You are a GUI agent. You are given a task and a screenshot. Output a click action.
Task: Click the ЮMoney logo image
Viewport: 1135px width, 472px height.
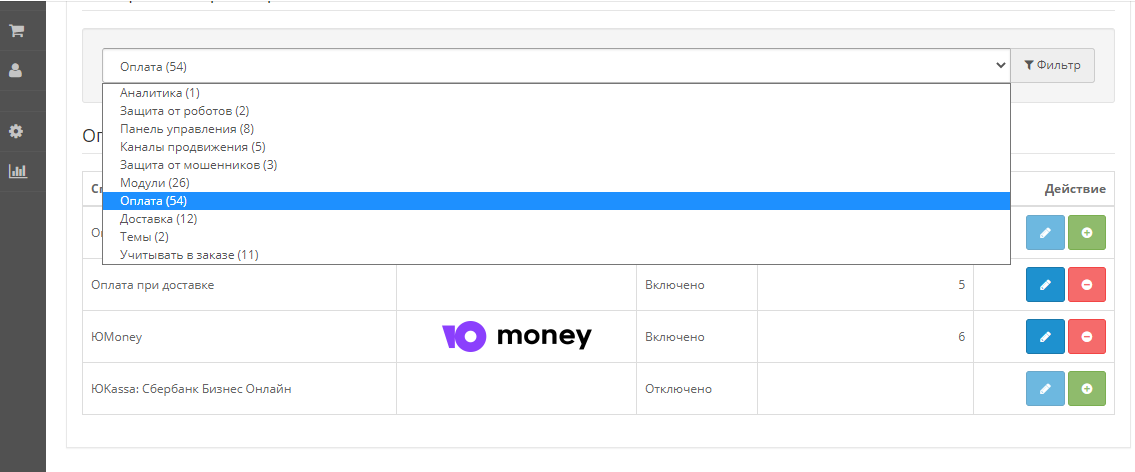(x=516, y=337)
